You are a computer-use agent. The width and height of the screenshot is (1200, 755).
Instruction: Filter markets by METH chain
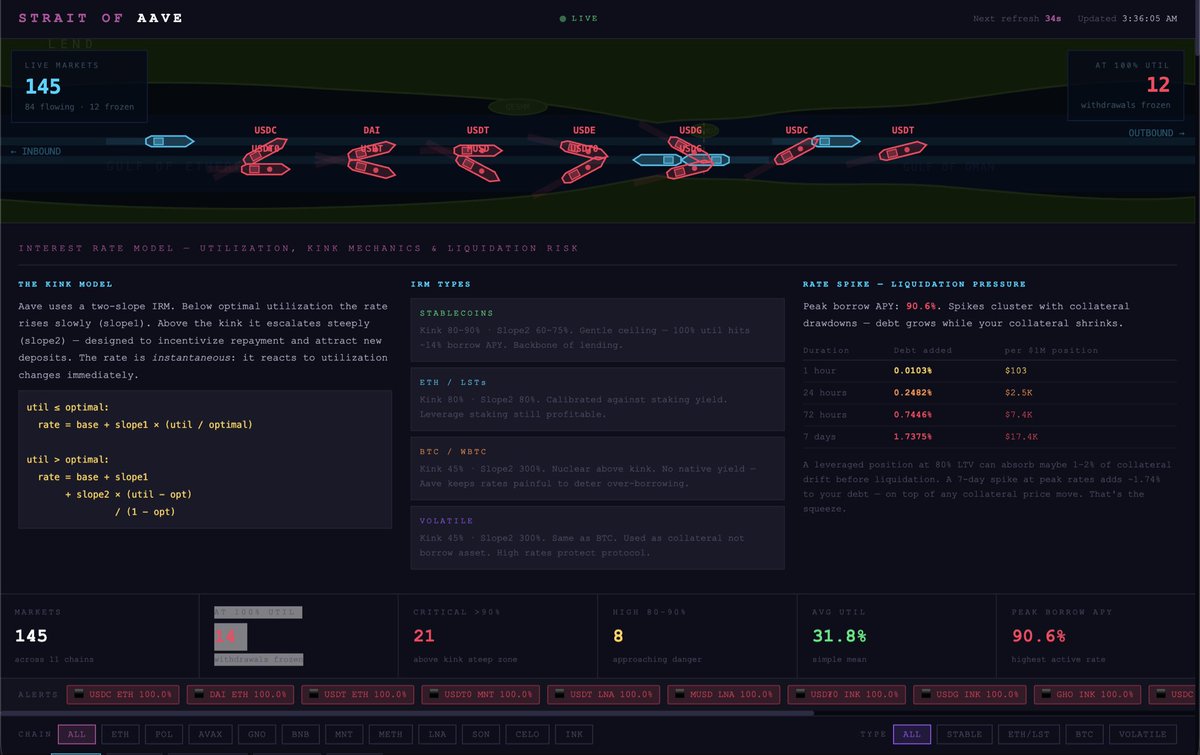391,734
